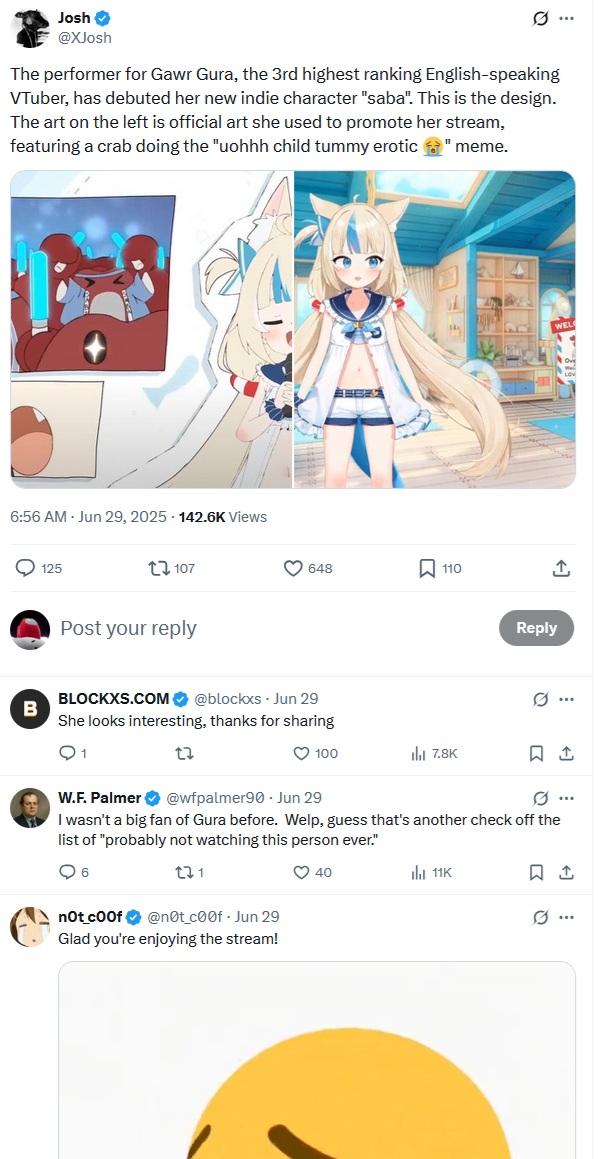Image resolution: width=598 pixels, height=1159 pixels.
Task: View analytics for the BLOCKXS.COM reply, 7.8K views
Action: pyautogui.click(x=418, y=753)
